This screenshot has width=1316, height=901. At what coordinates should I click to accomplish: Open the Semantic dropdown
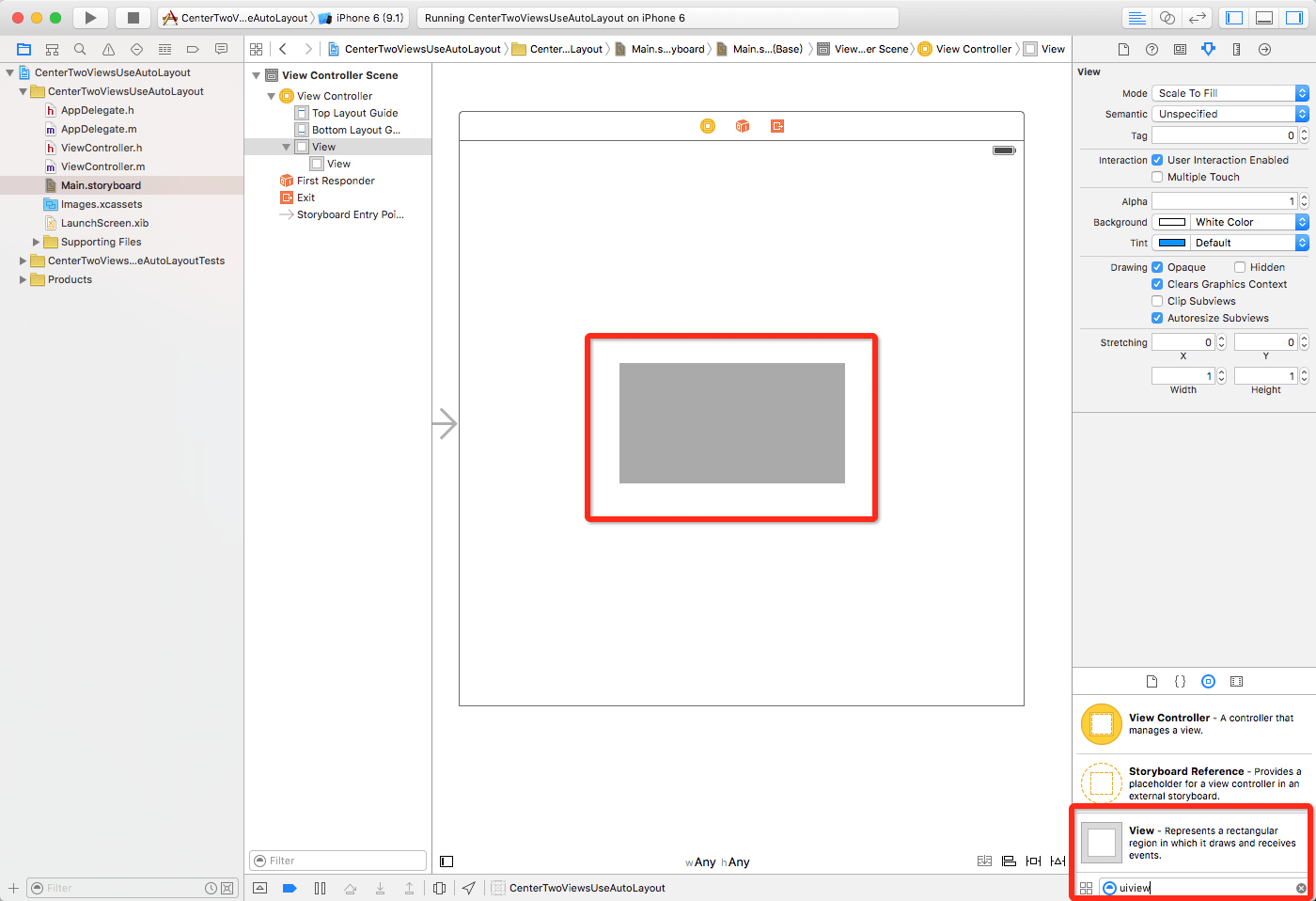(1230, 114)
